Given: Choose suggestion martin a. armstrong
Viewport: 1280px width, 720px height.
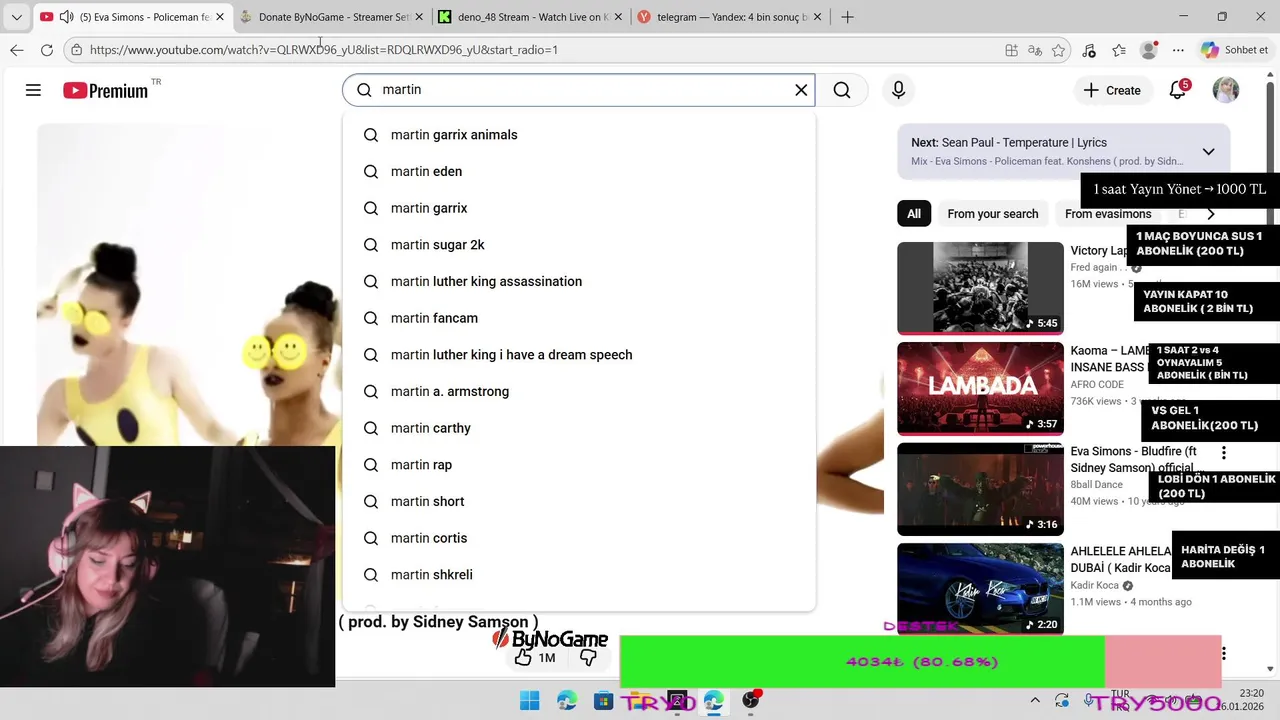Looking at the screenshot, I should [x=579, y=392].
